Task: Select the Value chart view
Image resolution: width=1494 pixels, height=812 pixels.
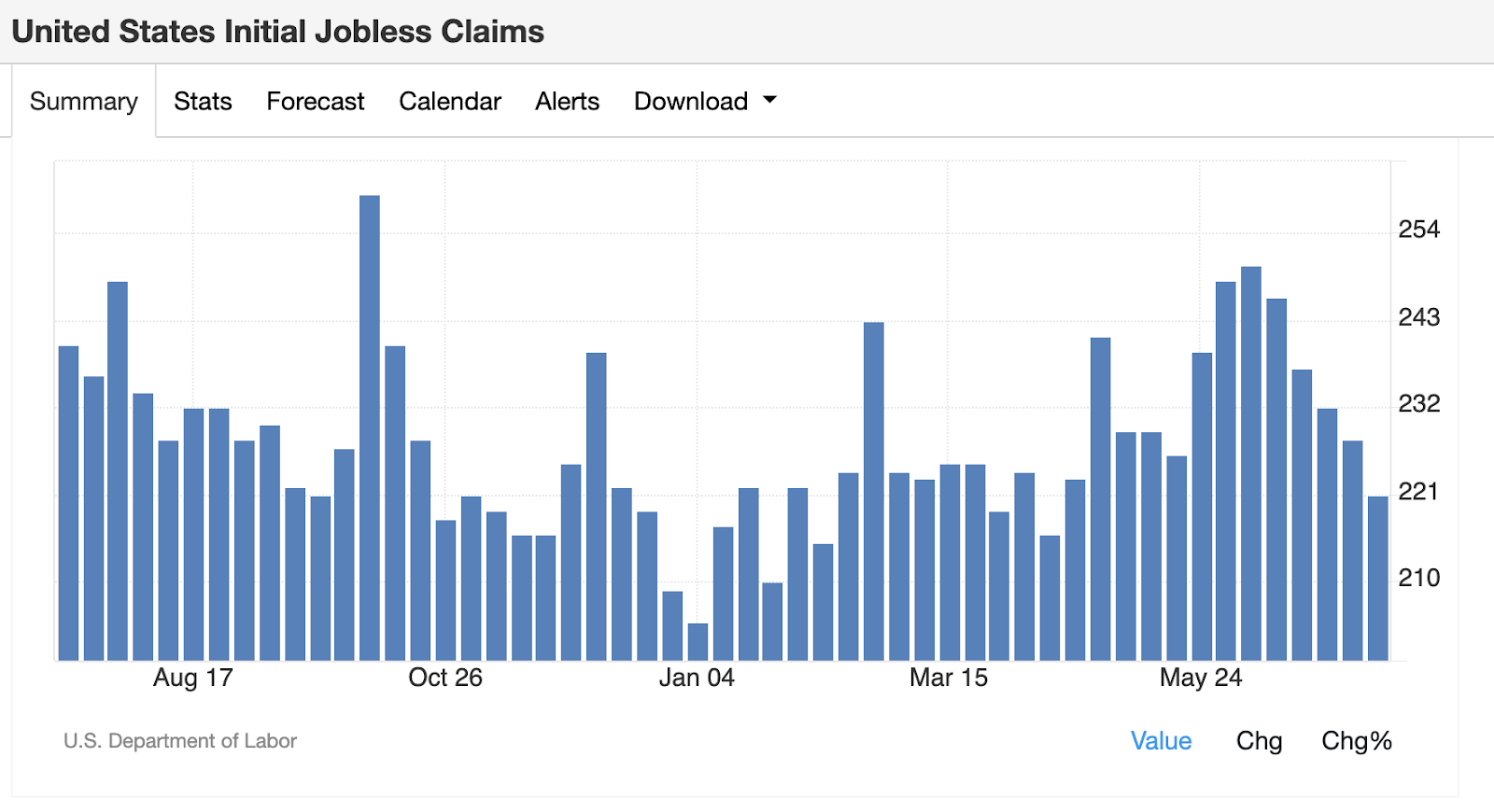Action: pos(1161,741)
